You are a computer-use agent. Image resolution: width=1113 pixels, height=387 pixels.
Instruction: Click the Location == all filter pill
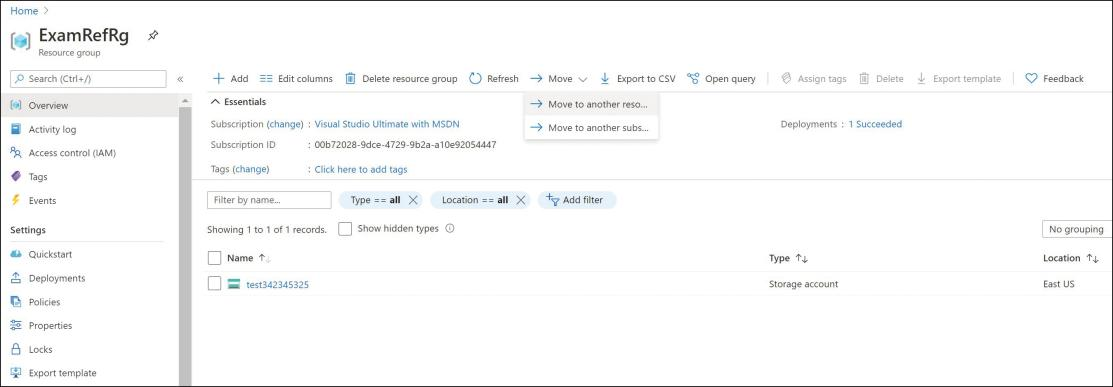481,200
